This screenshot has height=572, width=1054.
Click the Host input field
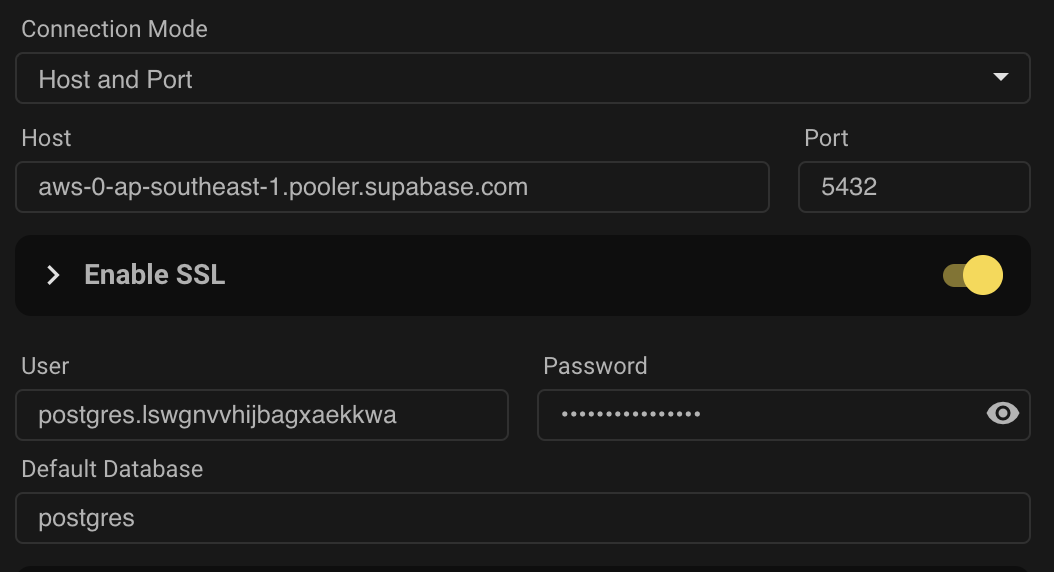click(392, 187)
